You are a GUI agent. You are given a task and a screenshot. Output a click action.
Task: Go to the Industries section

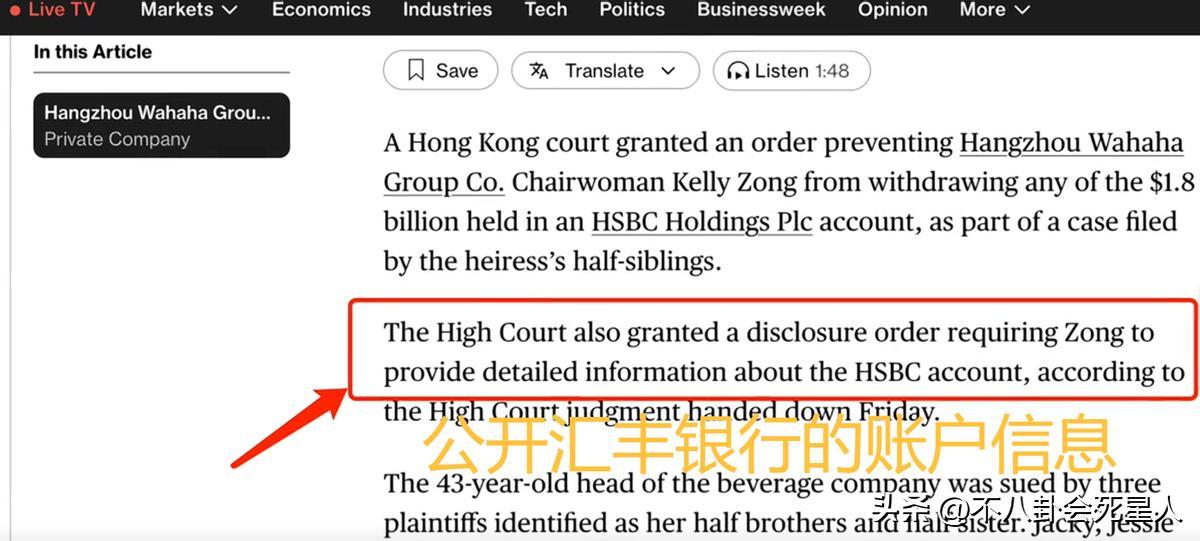447,10
